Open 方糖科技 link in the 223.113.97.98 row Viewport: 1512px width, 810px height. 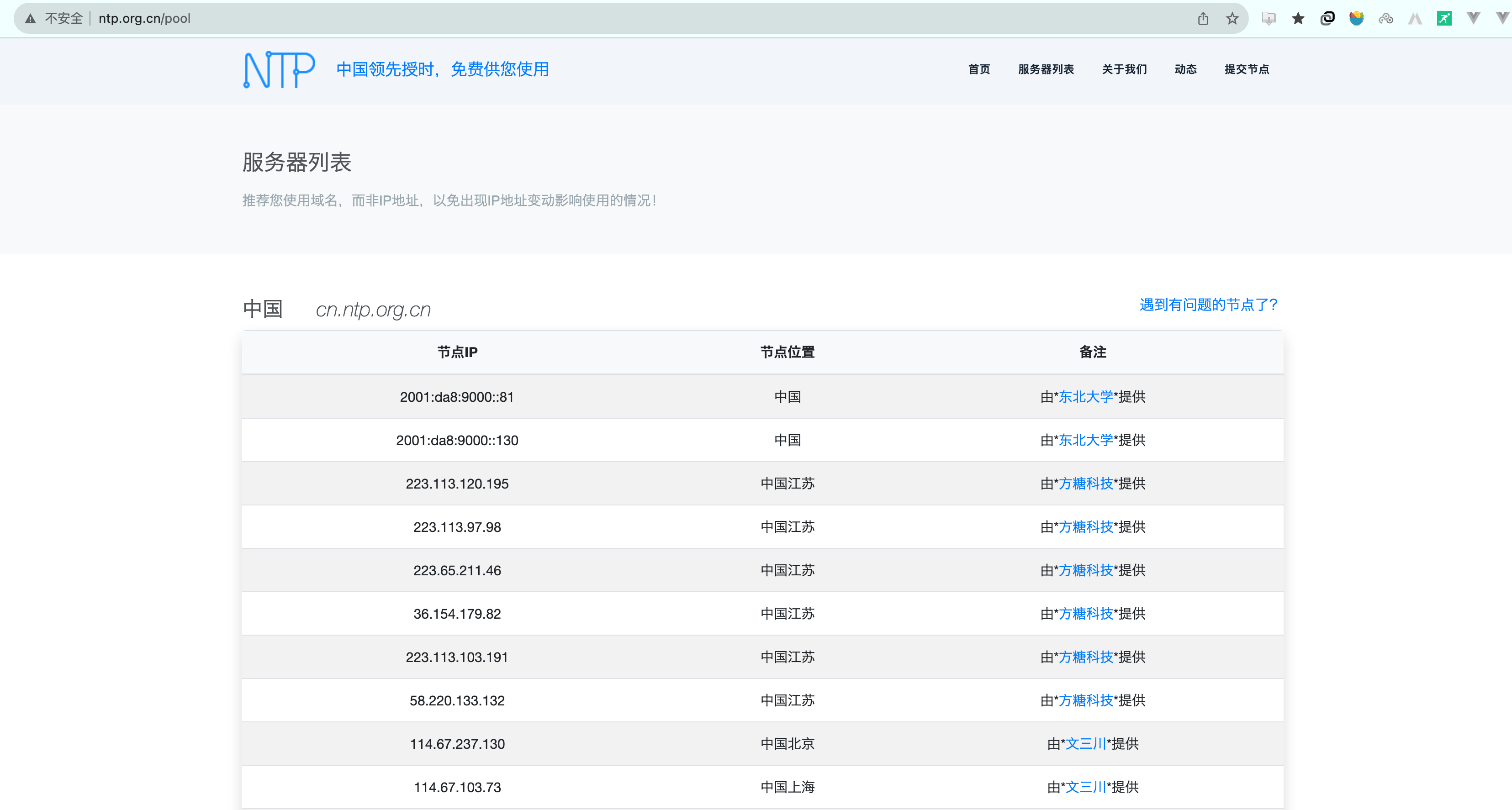tap(1085, 527)
